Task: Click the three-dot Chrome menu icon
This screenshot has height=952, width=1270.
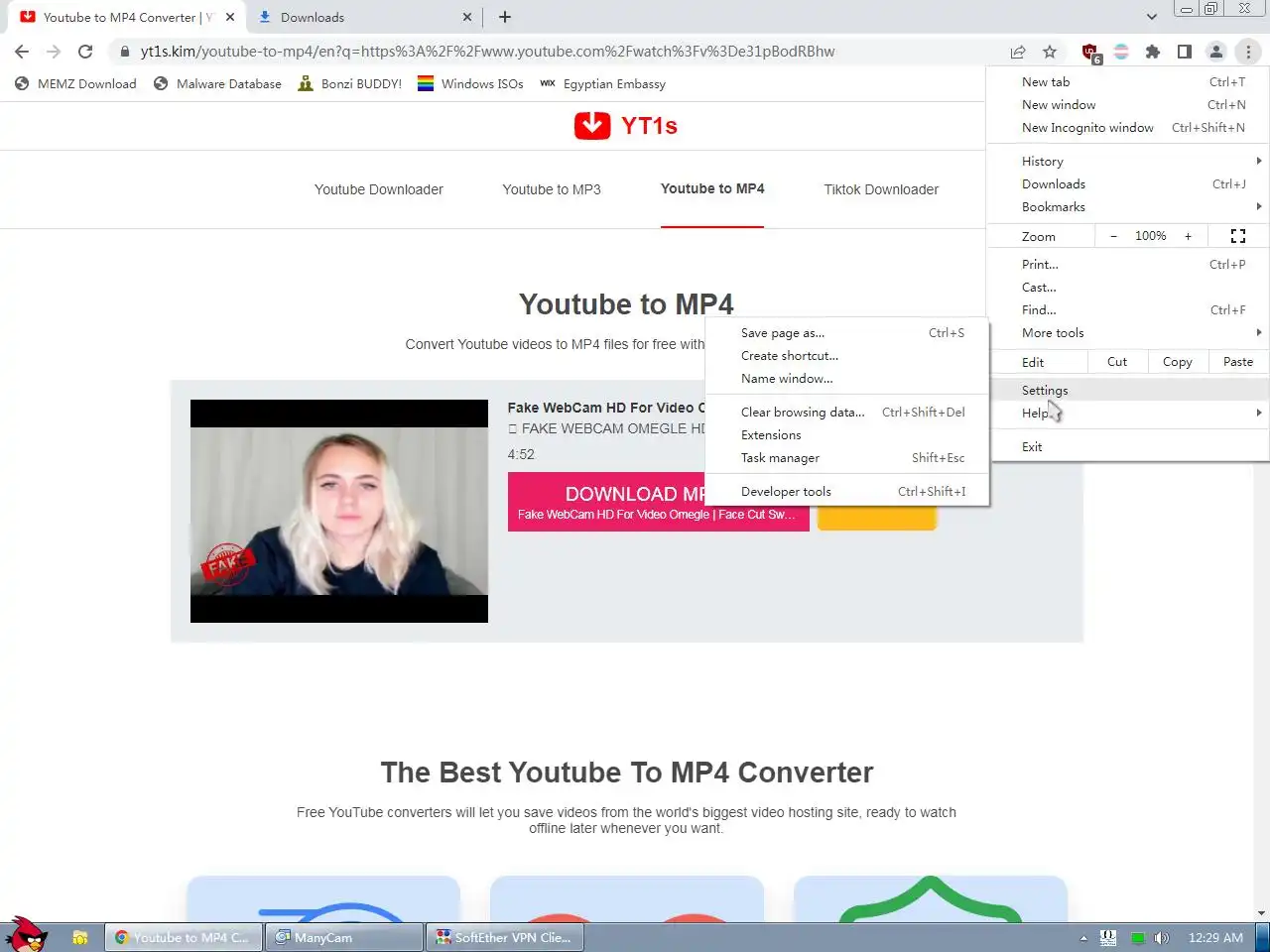Action: tap(1248, 52)
